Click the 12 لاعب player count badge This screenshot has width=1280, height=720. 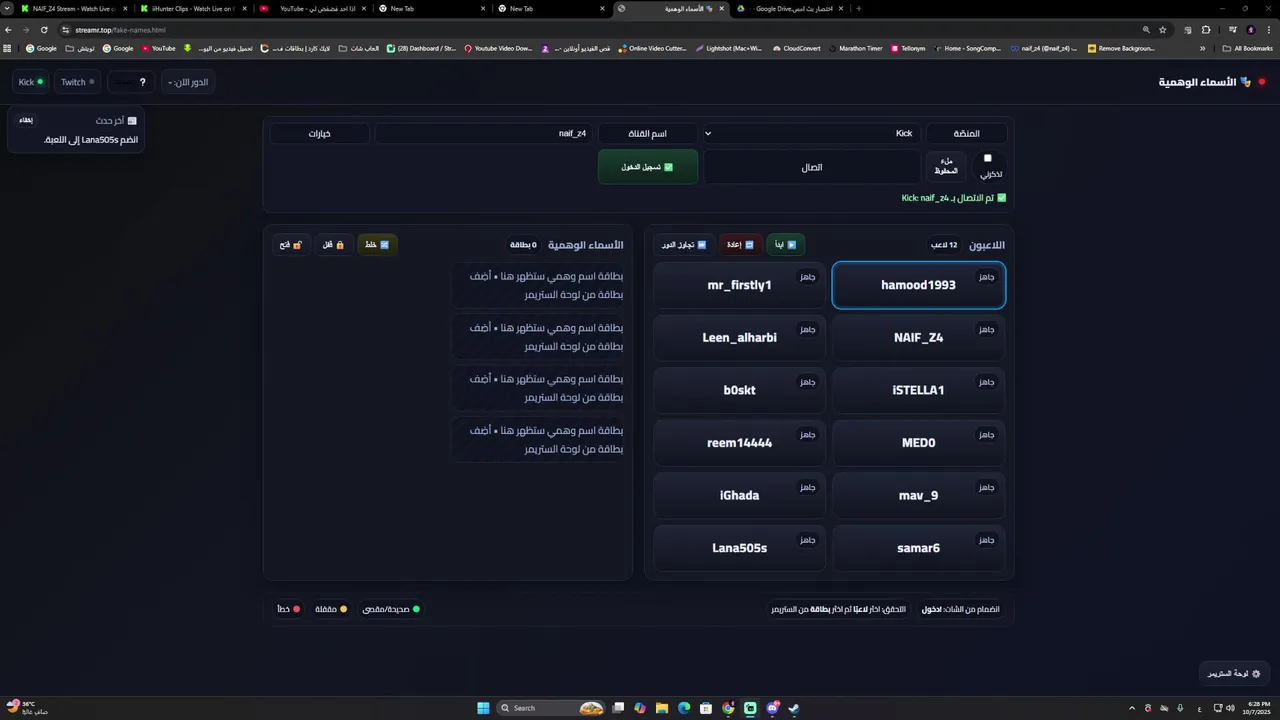tap(945, 244)
